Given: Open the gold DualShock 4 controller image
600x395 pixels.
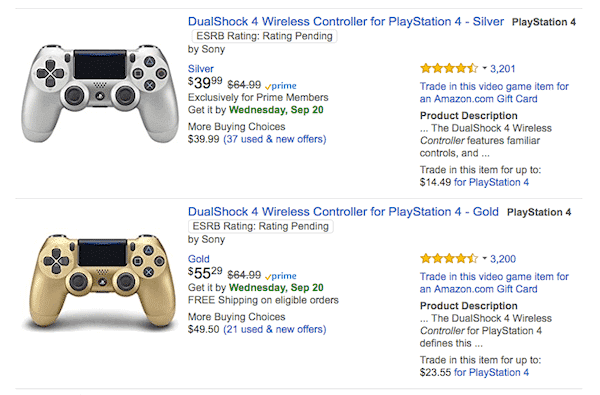Looking at the screenshot, I should [x=101, y=281].
